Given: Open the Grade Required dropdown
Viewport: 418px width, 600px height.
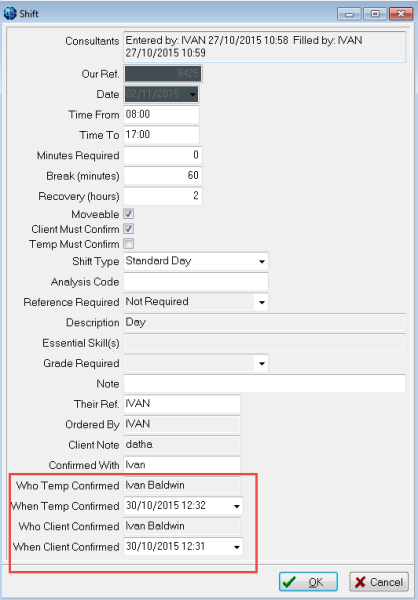Looking at the screenshot, I should click(262, 364).
